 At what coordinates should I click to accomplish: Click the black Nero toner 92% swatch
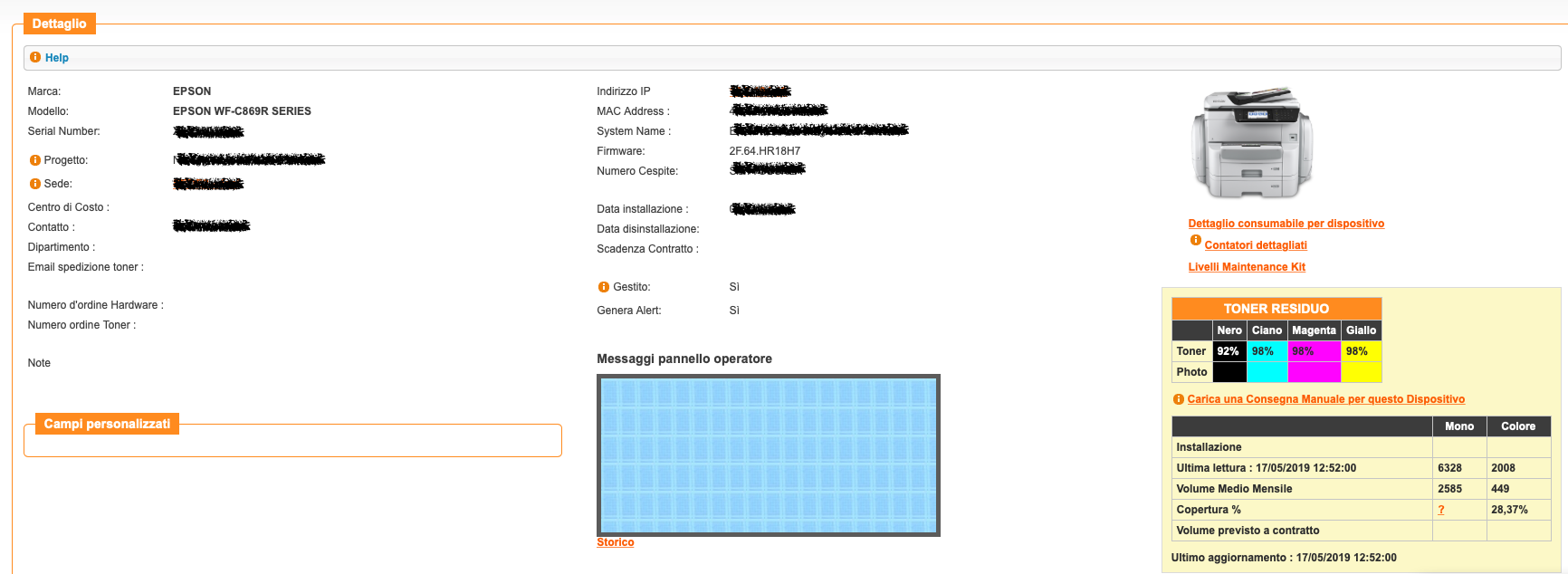tap(1229, 351)
